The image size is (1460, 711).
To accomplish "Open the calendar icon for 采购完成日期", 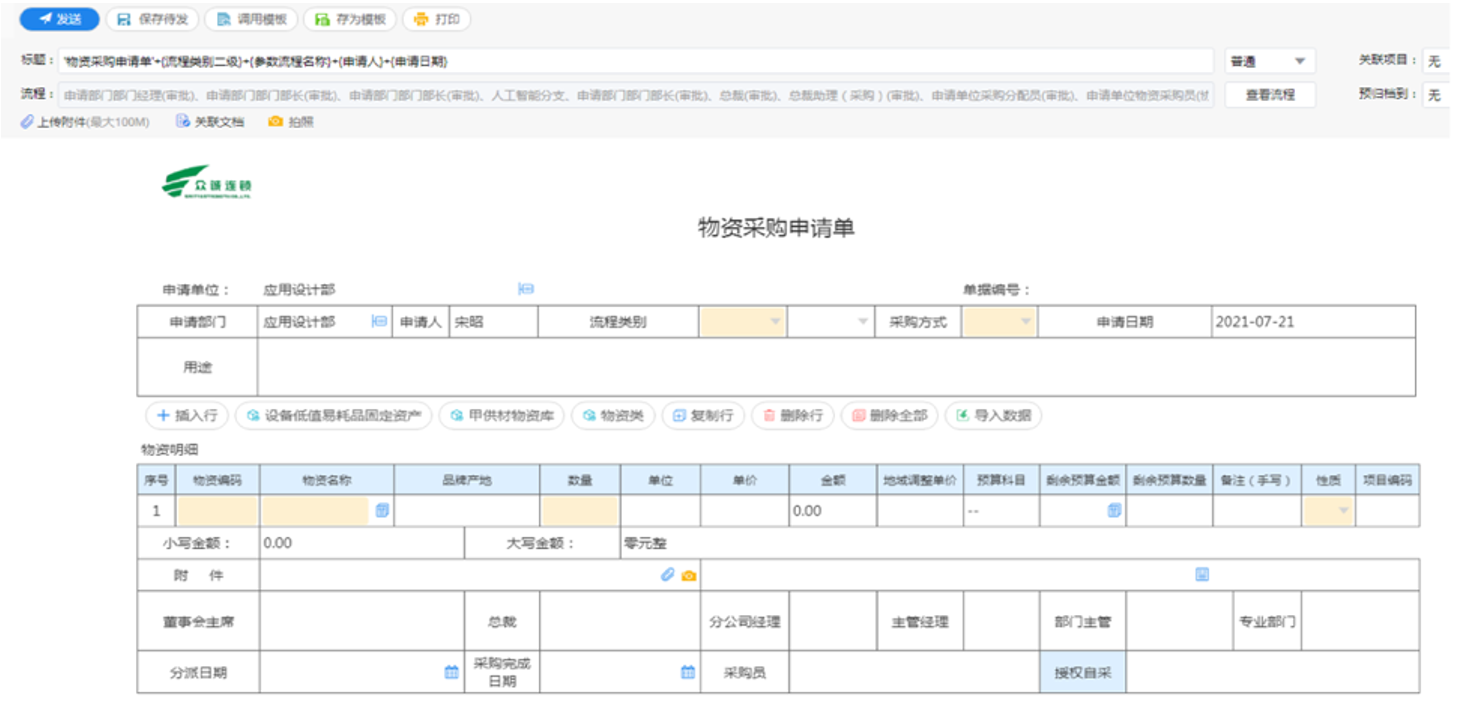I will [688, 672].
